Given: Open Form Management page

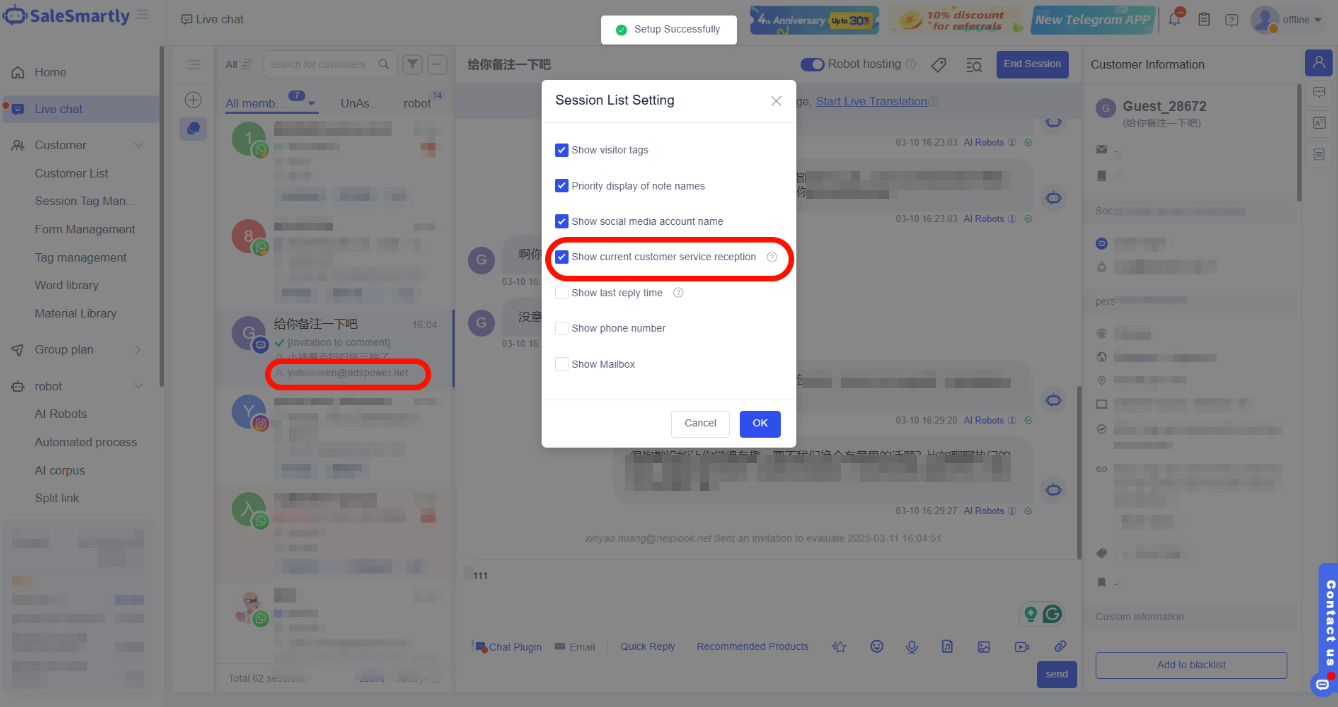Looking at the screenshot, I should pos(85,229).
